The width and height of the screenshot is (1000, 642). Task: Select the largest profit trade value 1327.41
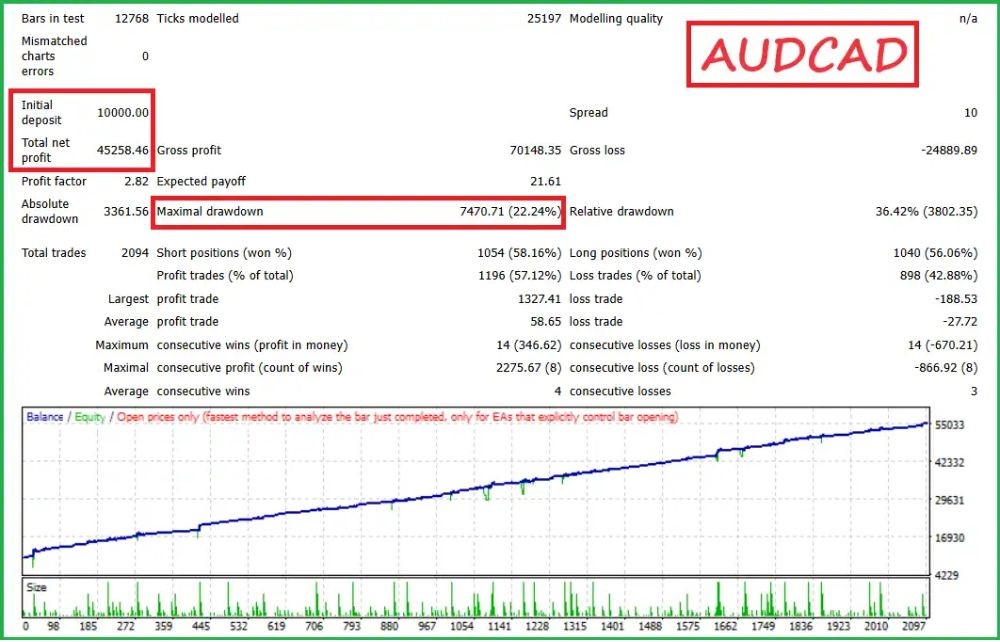(x=539, y=299)
